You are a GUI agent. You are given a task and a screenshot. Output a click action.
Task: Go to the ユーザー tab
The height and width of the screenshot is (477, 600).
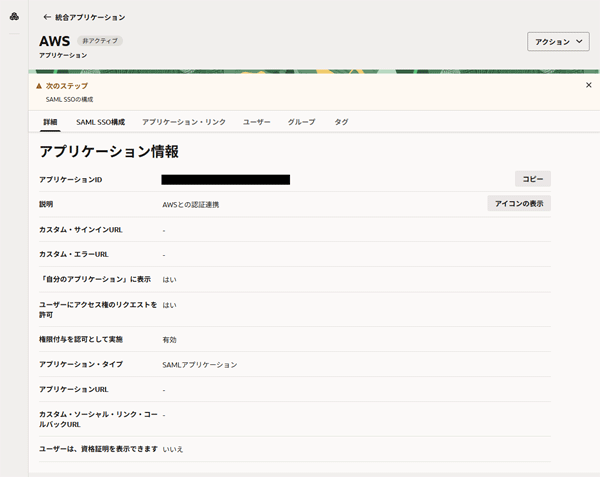click(256, 122)
